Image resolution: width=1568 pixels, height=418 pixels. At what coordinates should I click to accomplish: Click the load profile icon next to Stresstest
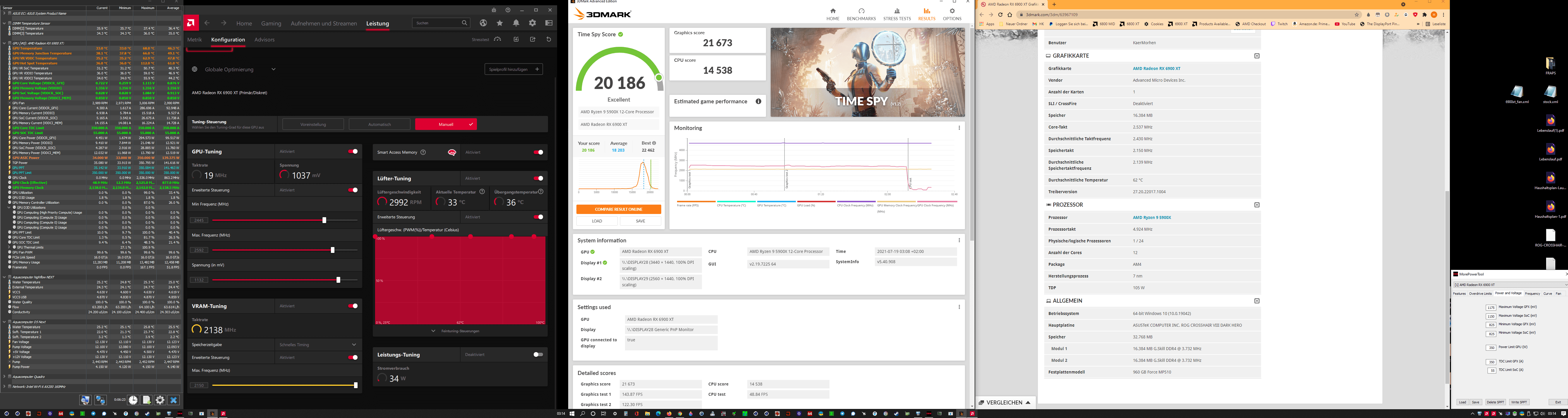pos(516,40)
